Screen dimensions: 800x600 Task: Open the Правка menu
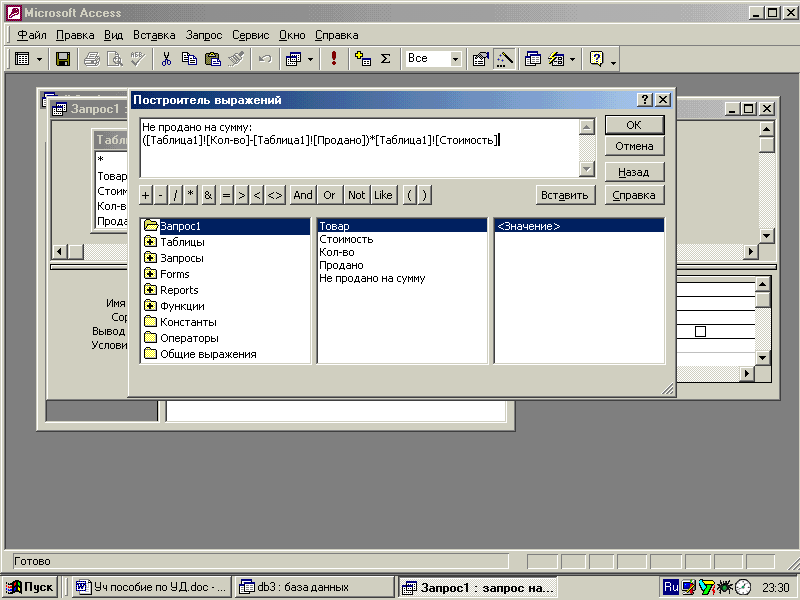click(75, 35)
